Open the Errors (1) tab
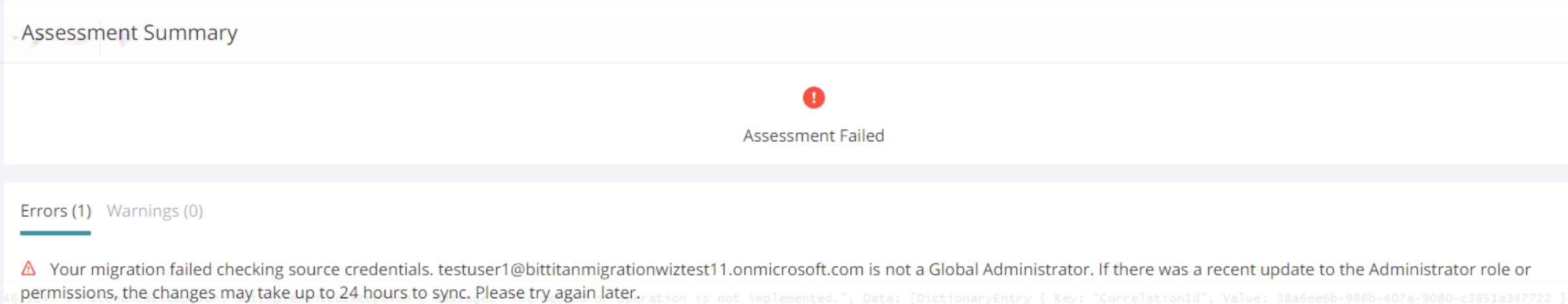The image size is (1568, 304). 55,211
